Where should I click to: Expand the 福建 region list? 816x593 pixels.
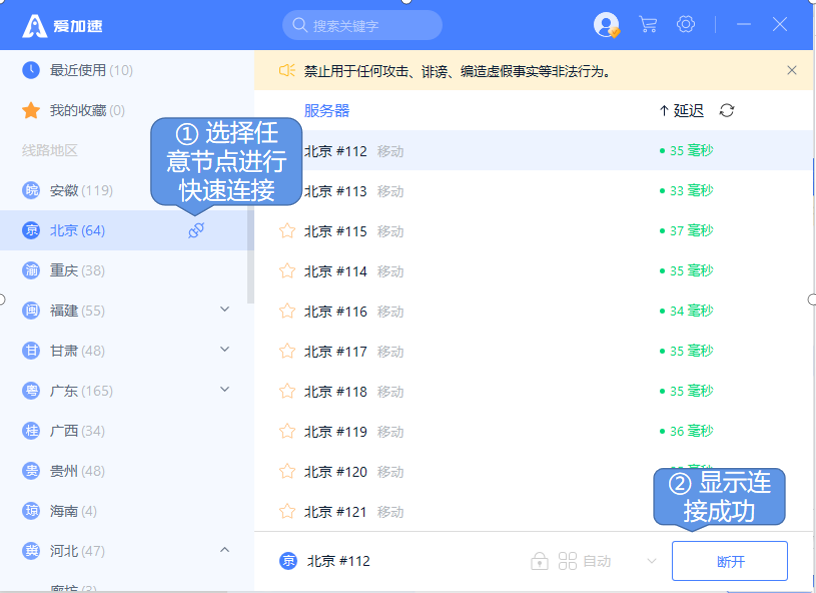point(224,310)
